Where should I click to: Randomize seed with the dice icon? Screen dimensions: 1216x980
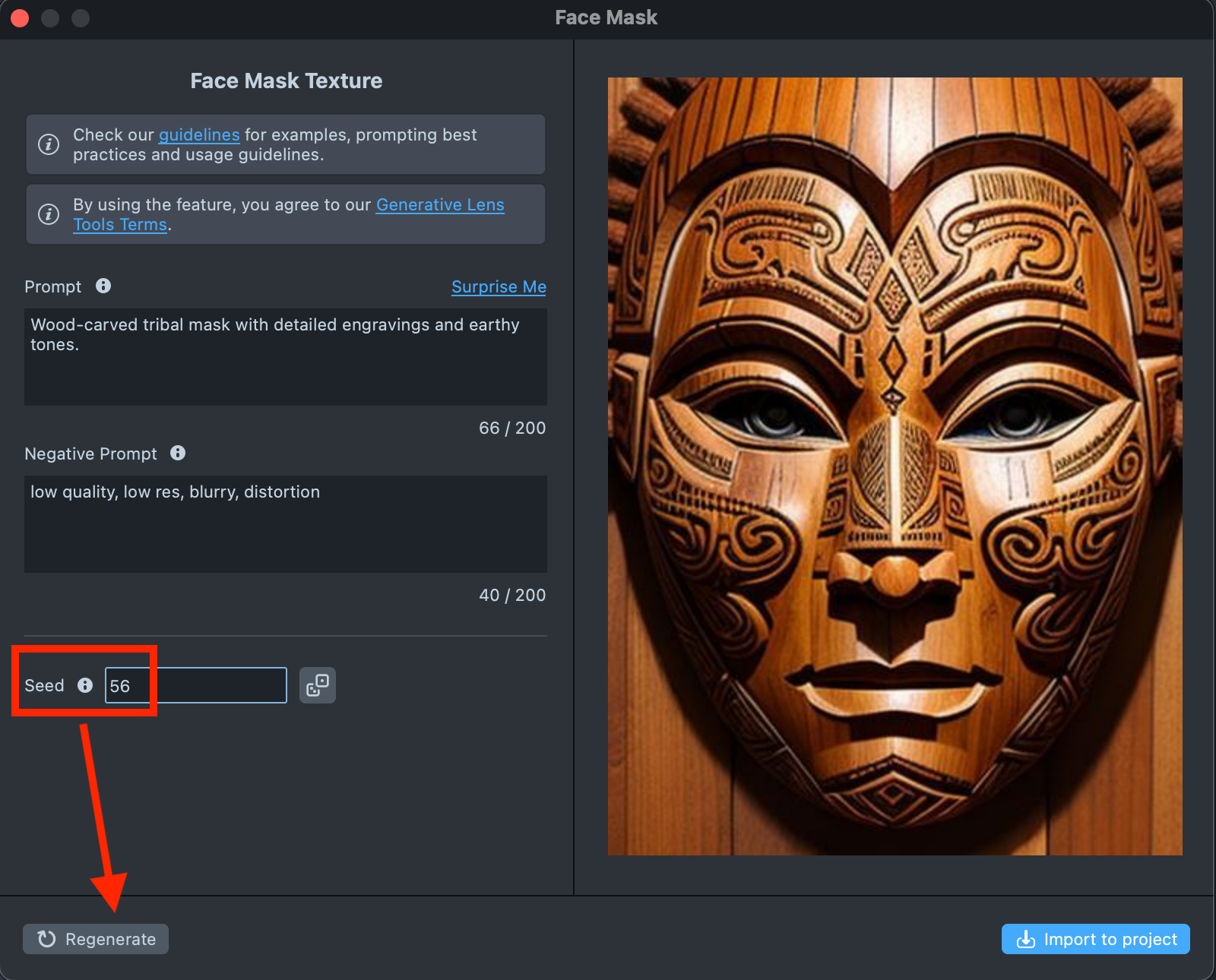pyautogui.click(x=318, y=685)
